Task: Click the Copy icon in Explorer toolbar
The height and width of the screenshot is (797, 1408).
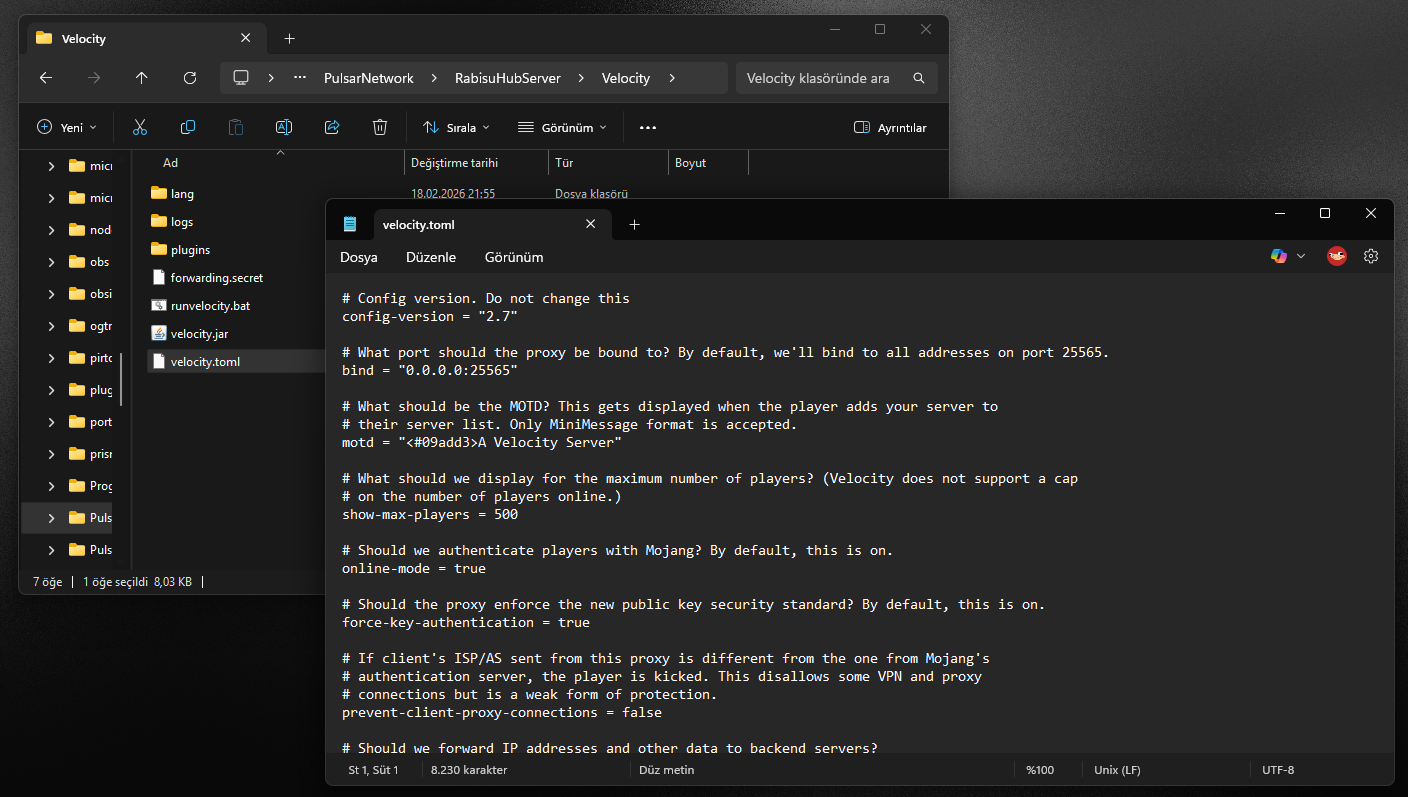Action: (x=188, y=127)
